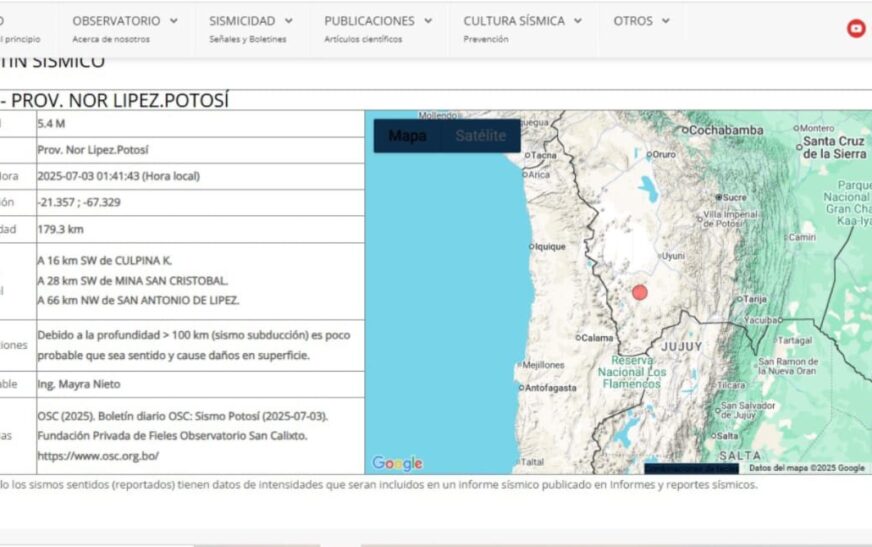Viewport: 872px width, 547px height.
Task: Select the Debido a la profundidad observation text
Action: click(x=194, y=345)
